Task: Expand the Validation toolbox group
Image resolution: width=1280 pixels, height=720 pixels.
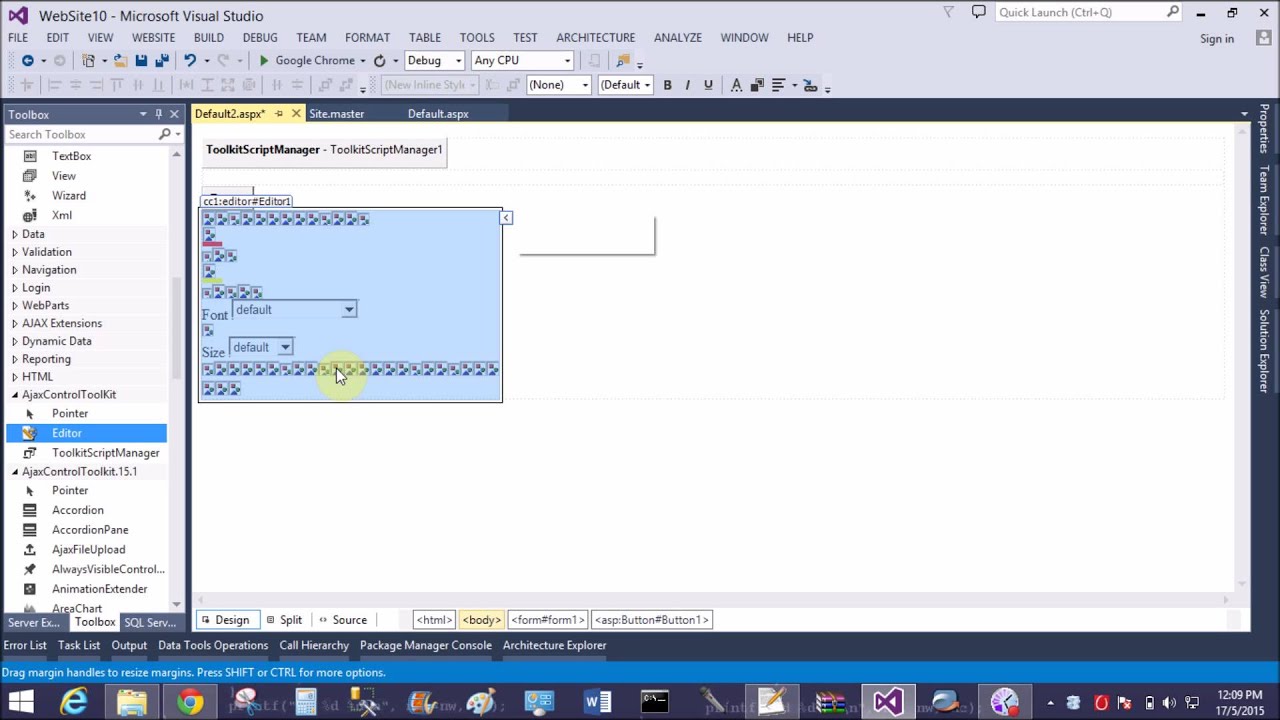Action: click(14, 252)
